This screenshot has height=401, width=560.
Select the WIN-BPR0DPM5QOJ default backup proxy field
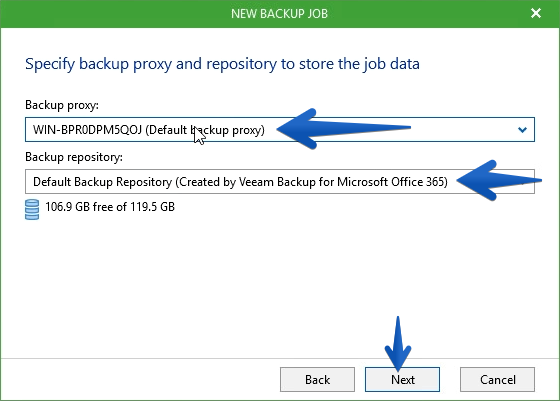[280, 129]
